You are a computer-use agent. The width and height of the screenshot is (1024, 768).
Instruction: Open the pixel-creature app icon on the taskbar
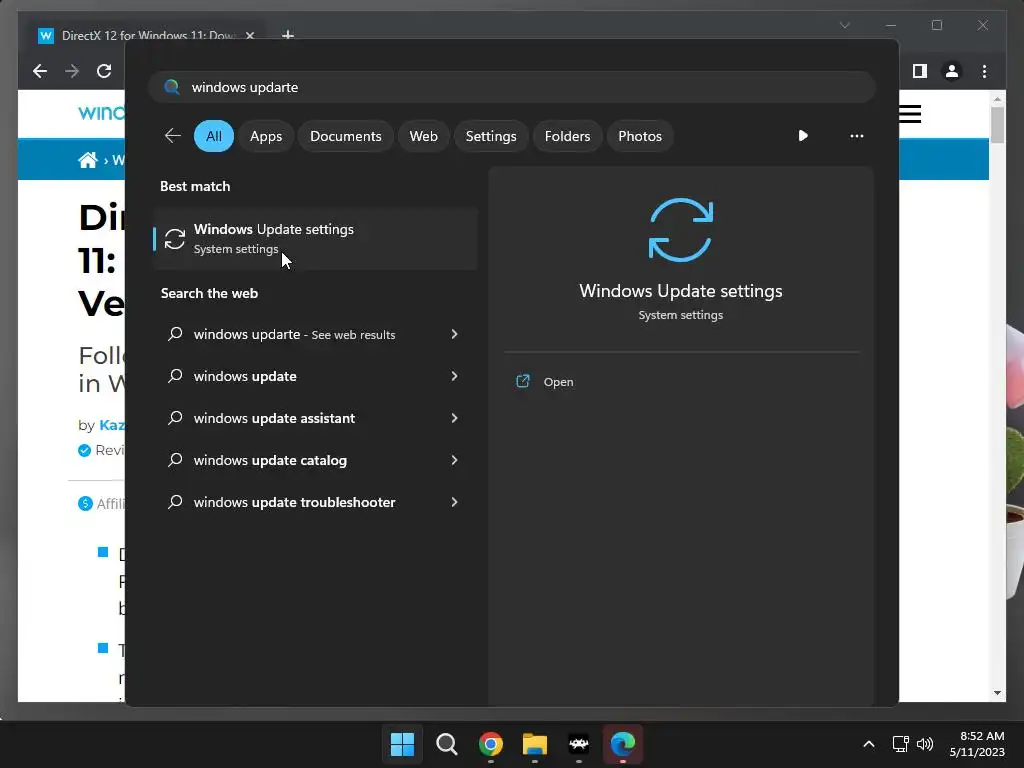(x=579, y=744)
